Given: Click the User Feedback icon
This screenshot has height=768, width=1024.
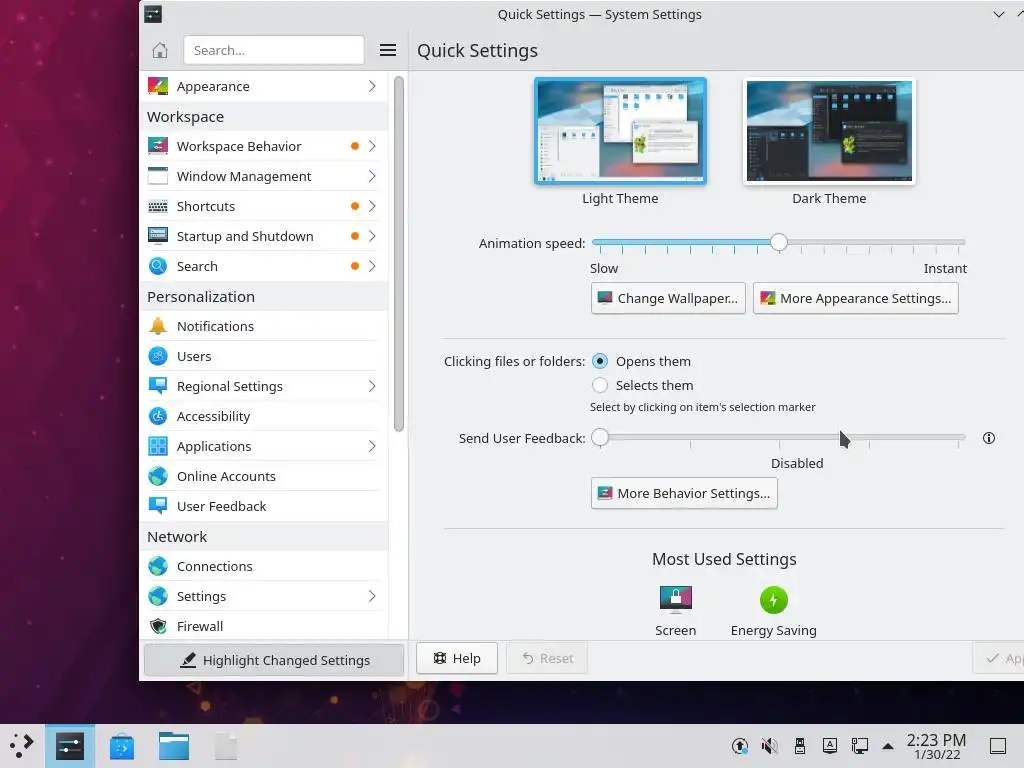Looking at the screenshot, I should coord(158,506).
